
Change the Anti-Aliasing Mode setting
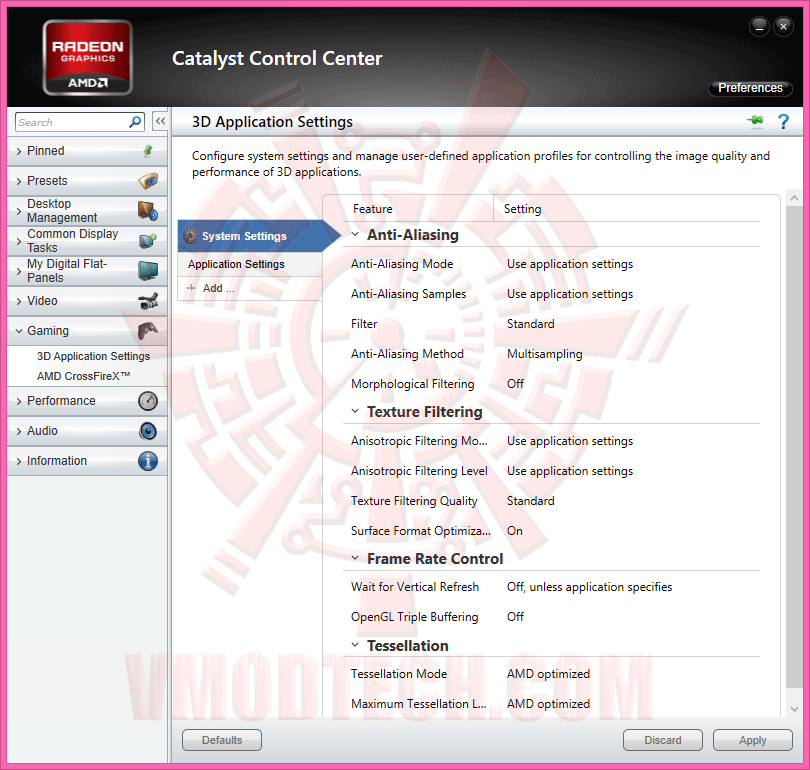pyautogui.click(x=570, y=264)
